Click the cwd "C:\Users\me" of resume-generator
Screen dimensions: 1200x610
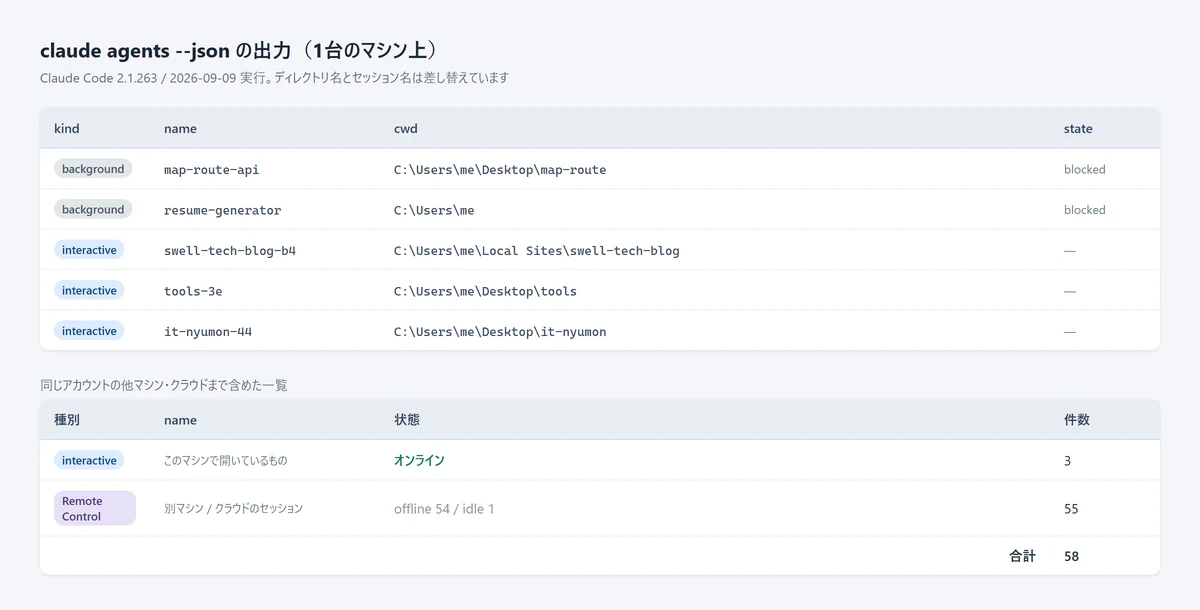pyautogui.click(x=434, y=210)
